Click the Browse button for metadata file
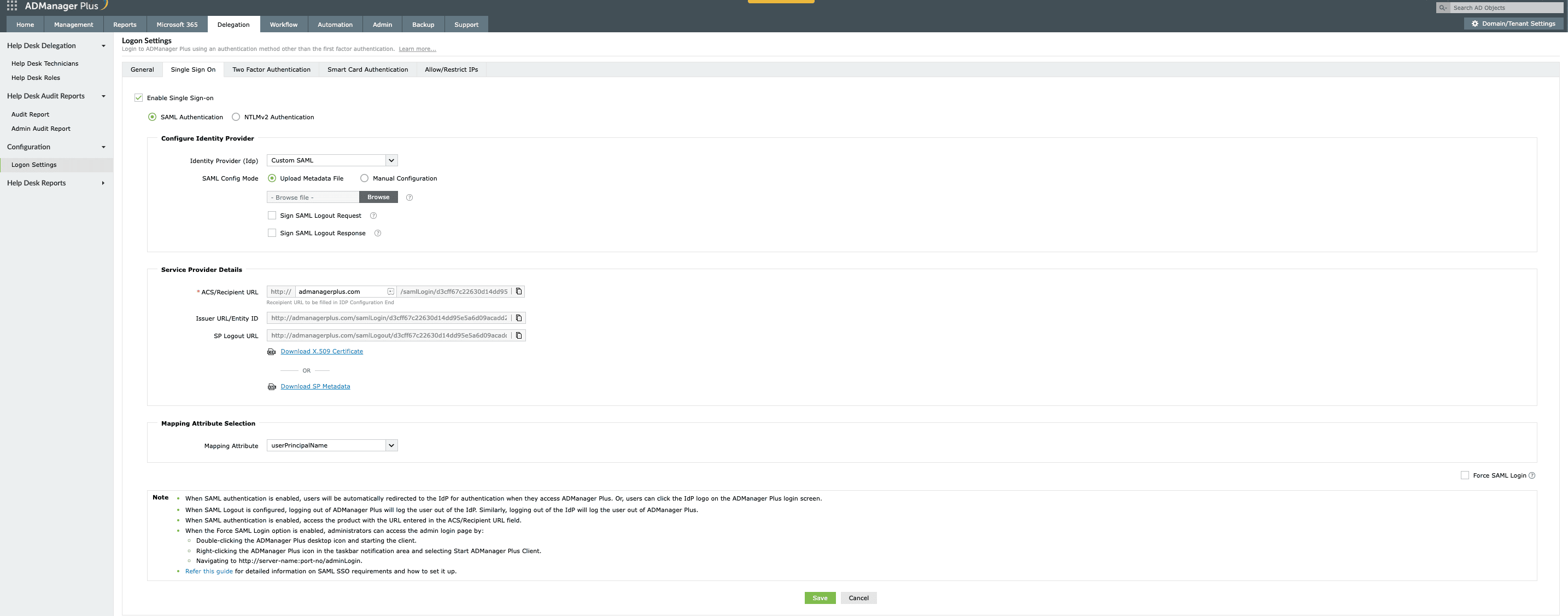The height and width of the screenshot is (616, 1568). click(x=378, y=197)
